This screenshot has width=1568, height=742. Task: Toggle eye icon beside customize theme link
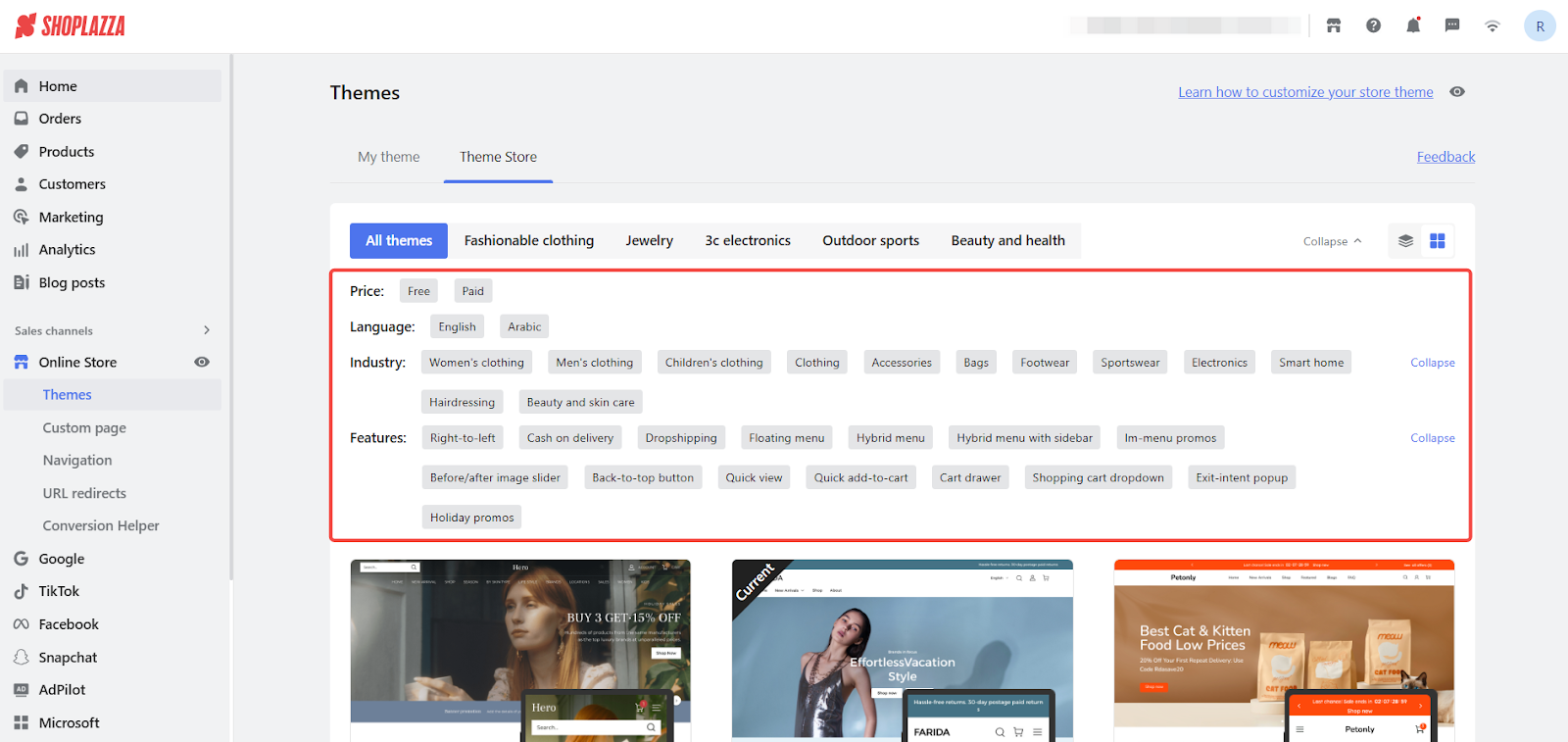click(1457, 92)
